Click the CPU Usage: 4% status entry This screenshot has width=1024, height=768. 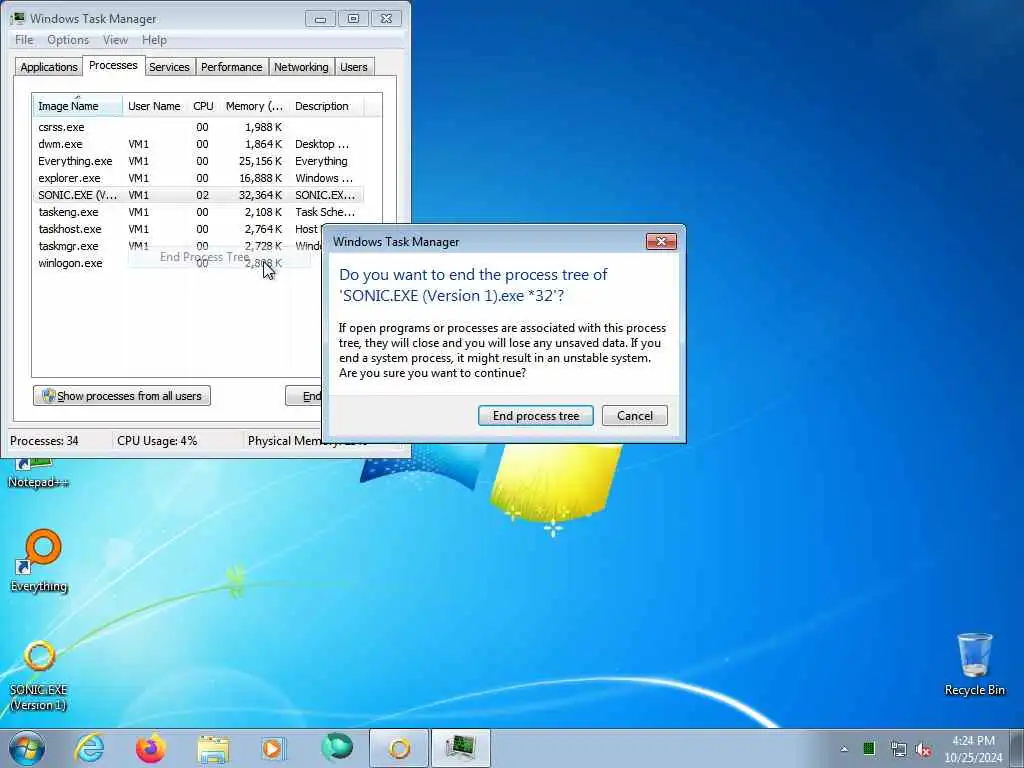pyautogui.click(x=157, y=441)
